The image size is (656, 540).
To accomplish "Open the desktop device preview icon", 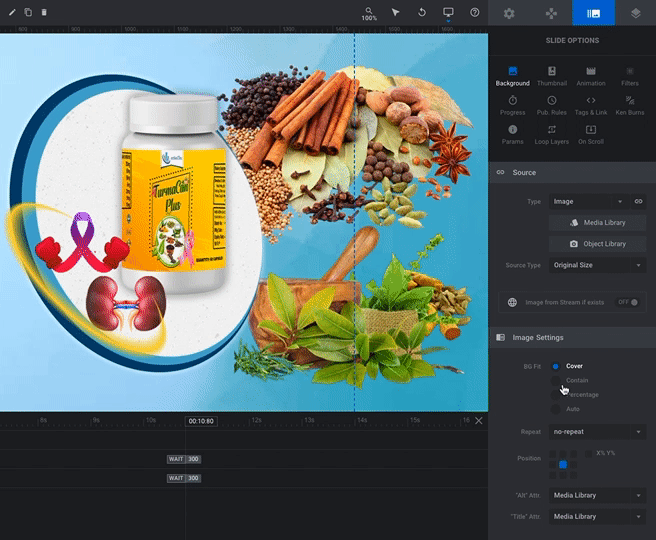I will point(448,13).
